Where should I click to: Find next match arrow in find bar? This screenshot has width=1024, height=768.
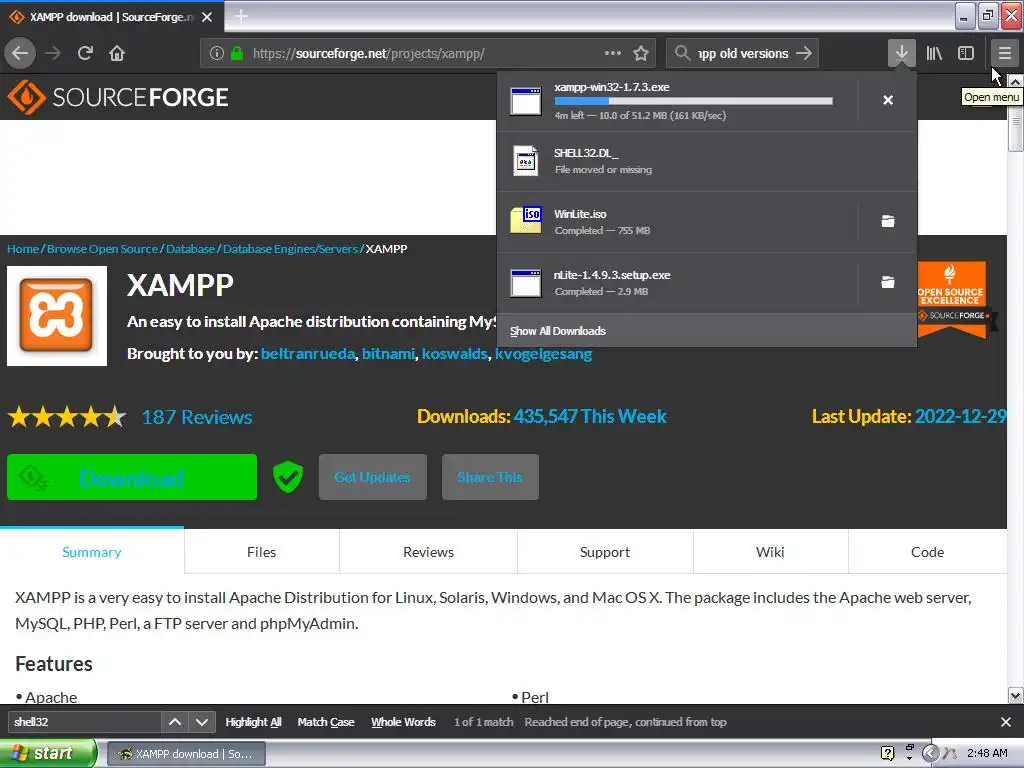pos(202,722)
